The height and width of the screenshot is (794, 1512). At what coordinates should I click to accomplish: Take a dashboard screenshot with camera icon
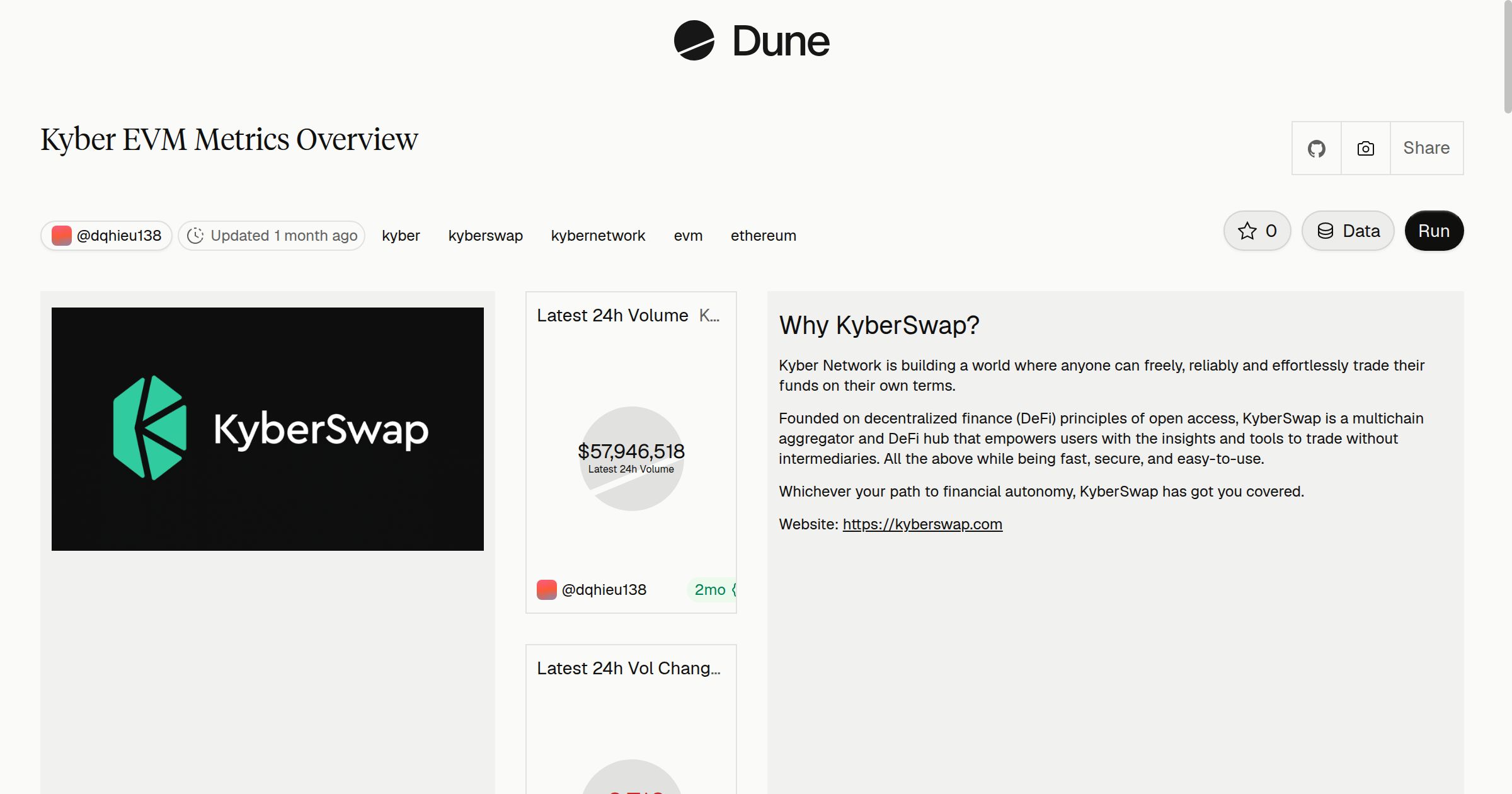coord(1365,148)
